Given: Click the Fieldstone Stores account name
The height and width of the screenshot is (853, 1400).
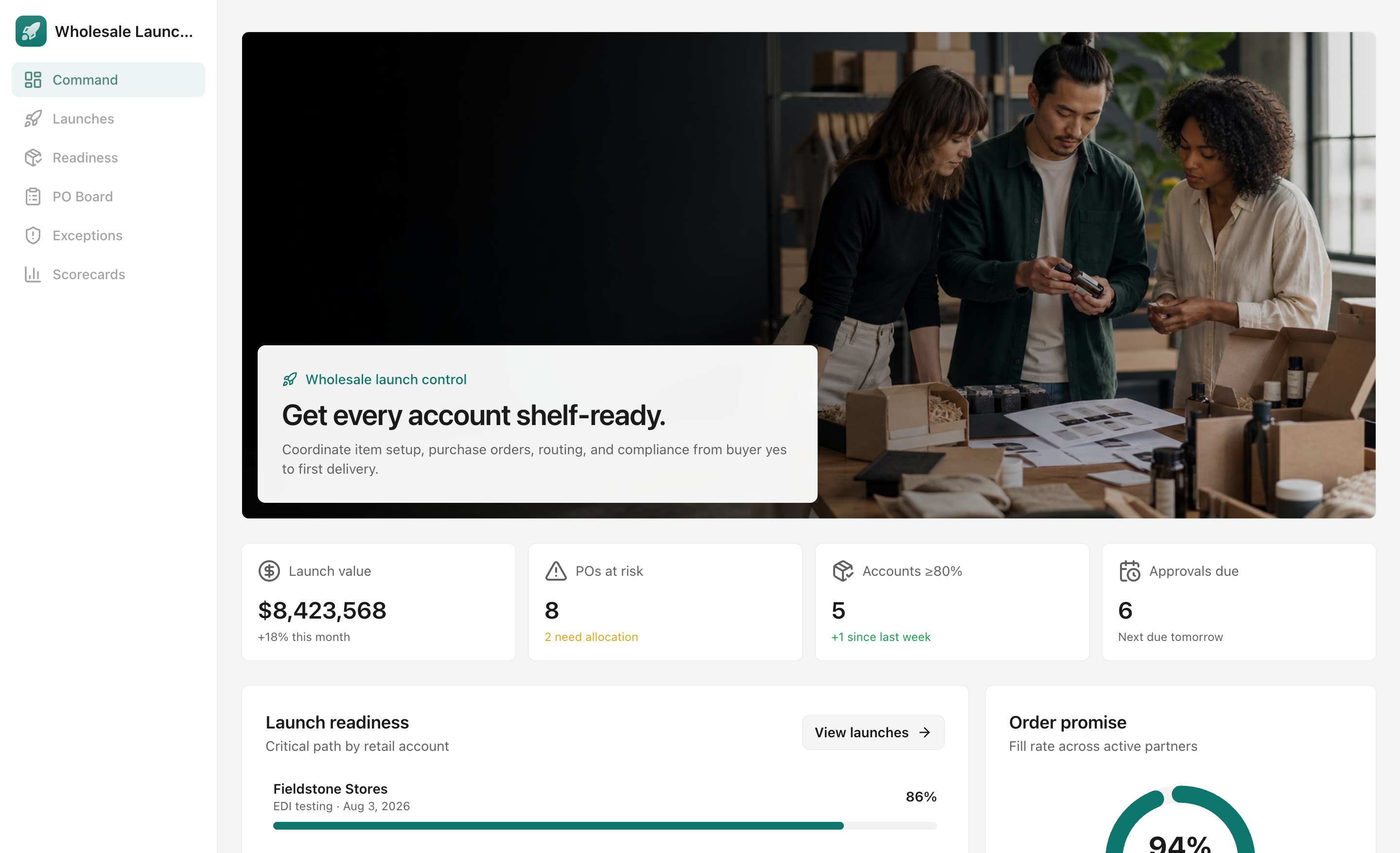Looking at the screenshot, I should (x=330, y=789).
